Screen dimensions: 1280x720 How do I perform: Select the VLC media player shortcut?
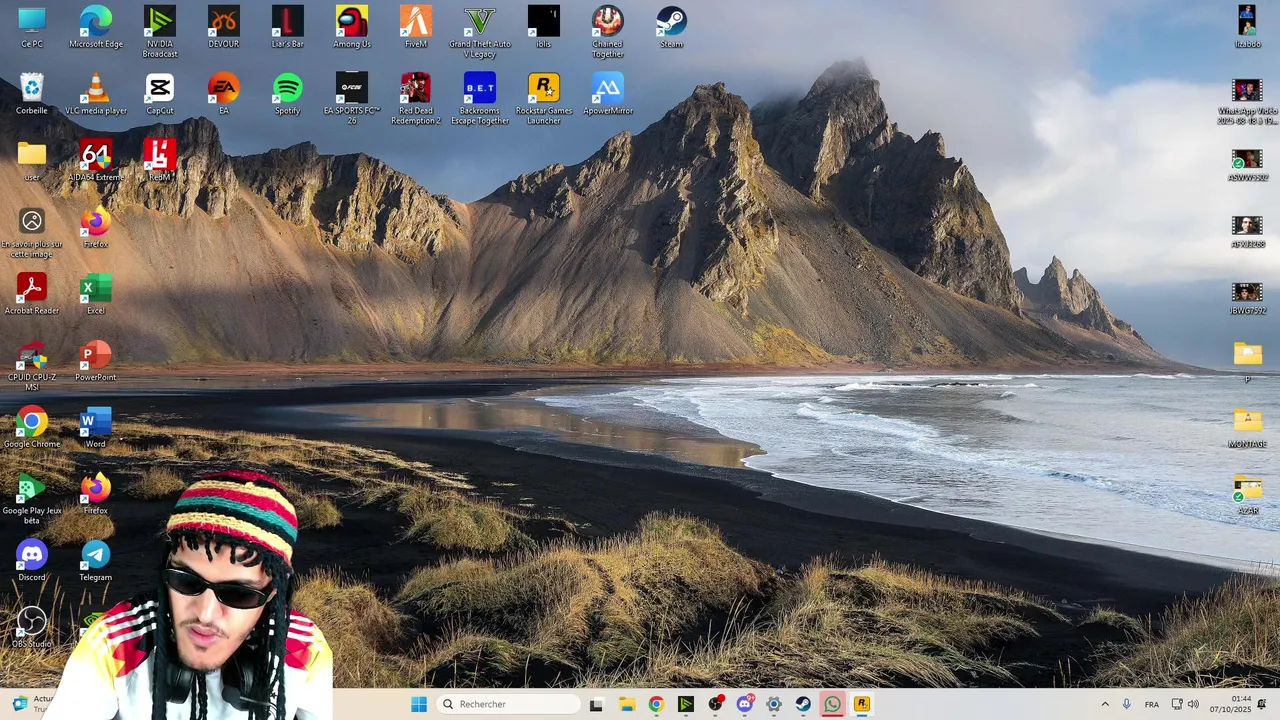click(96, 94)
